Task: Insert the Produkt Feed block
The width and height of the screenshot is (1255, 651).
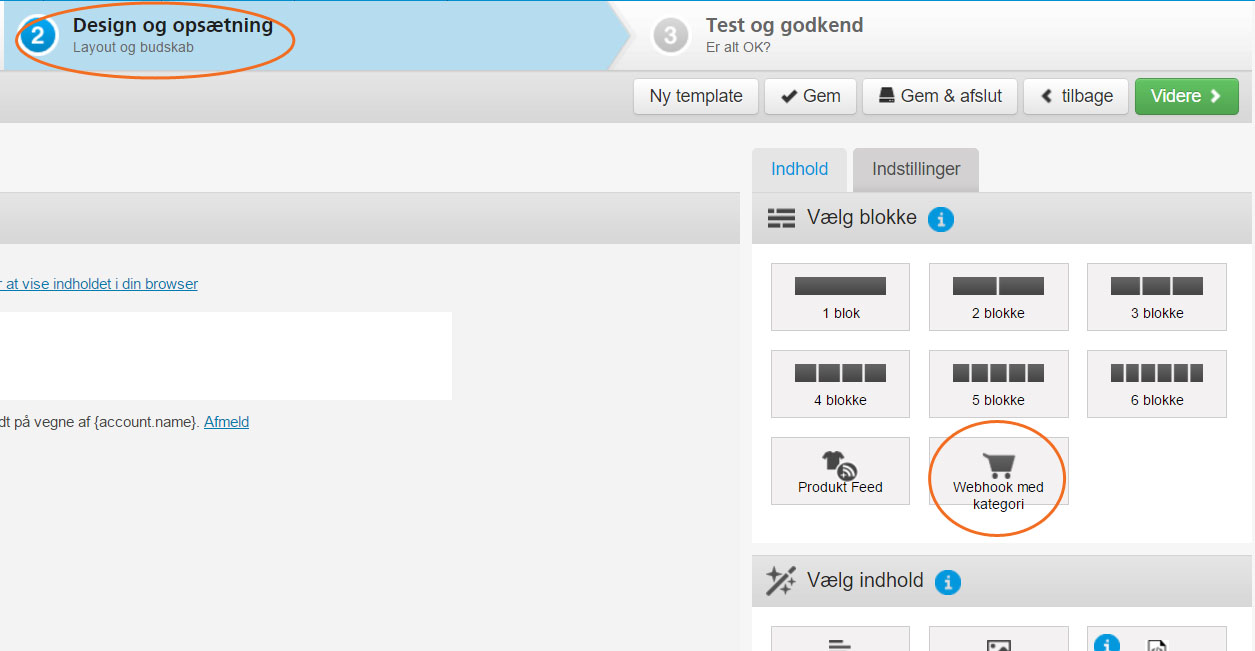Action: pyautogui.click(x=840, y=471)
